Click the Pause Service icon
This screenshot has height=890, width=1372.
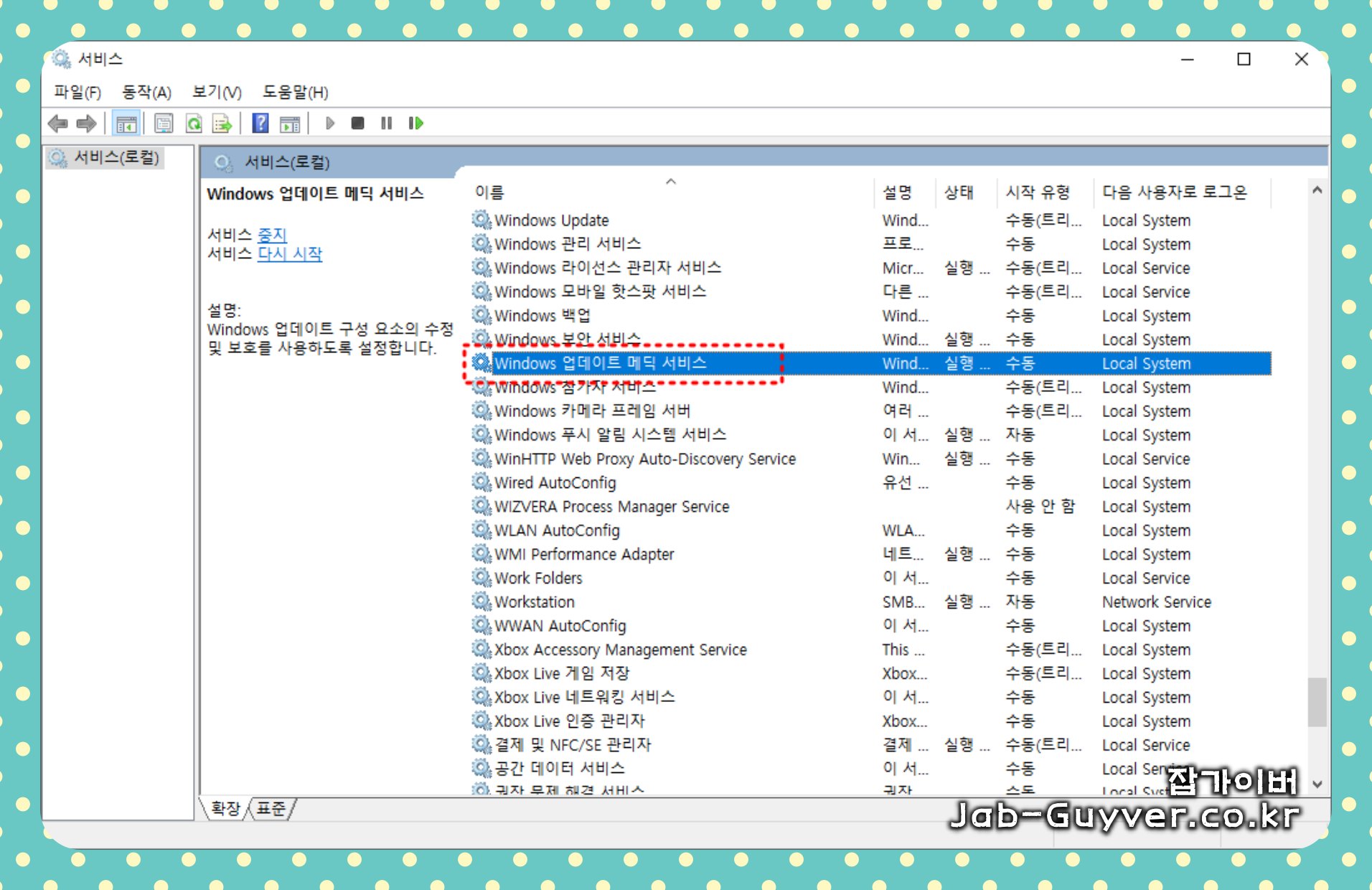[386, 123]
